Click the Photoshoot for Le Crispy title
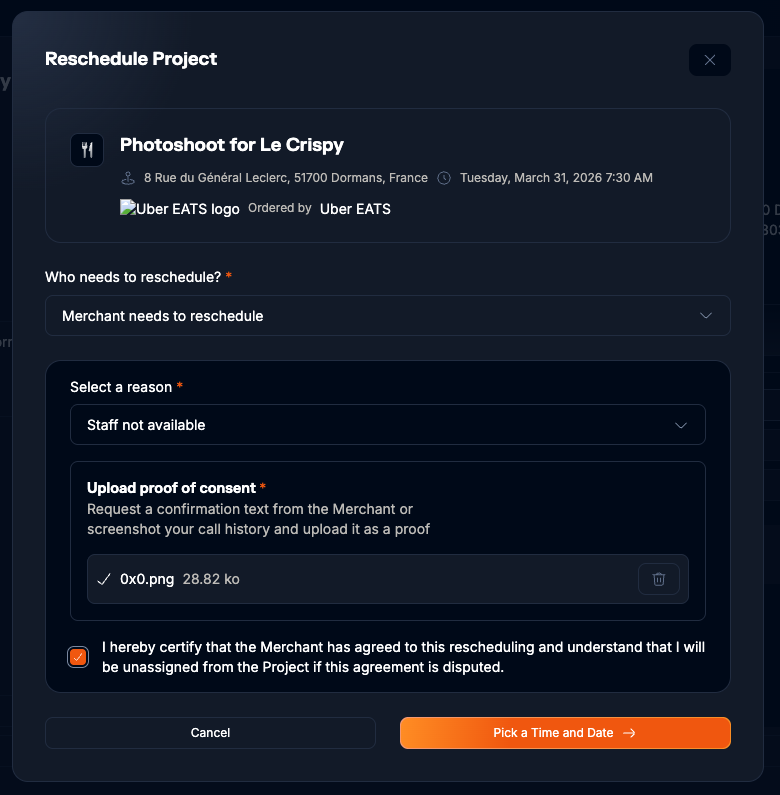The width and height of the screenshot is (780, 795). tap(232, 145)
